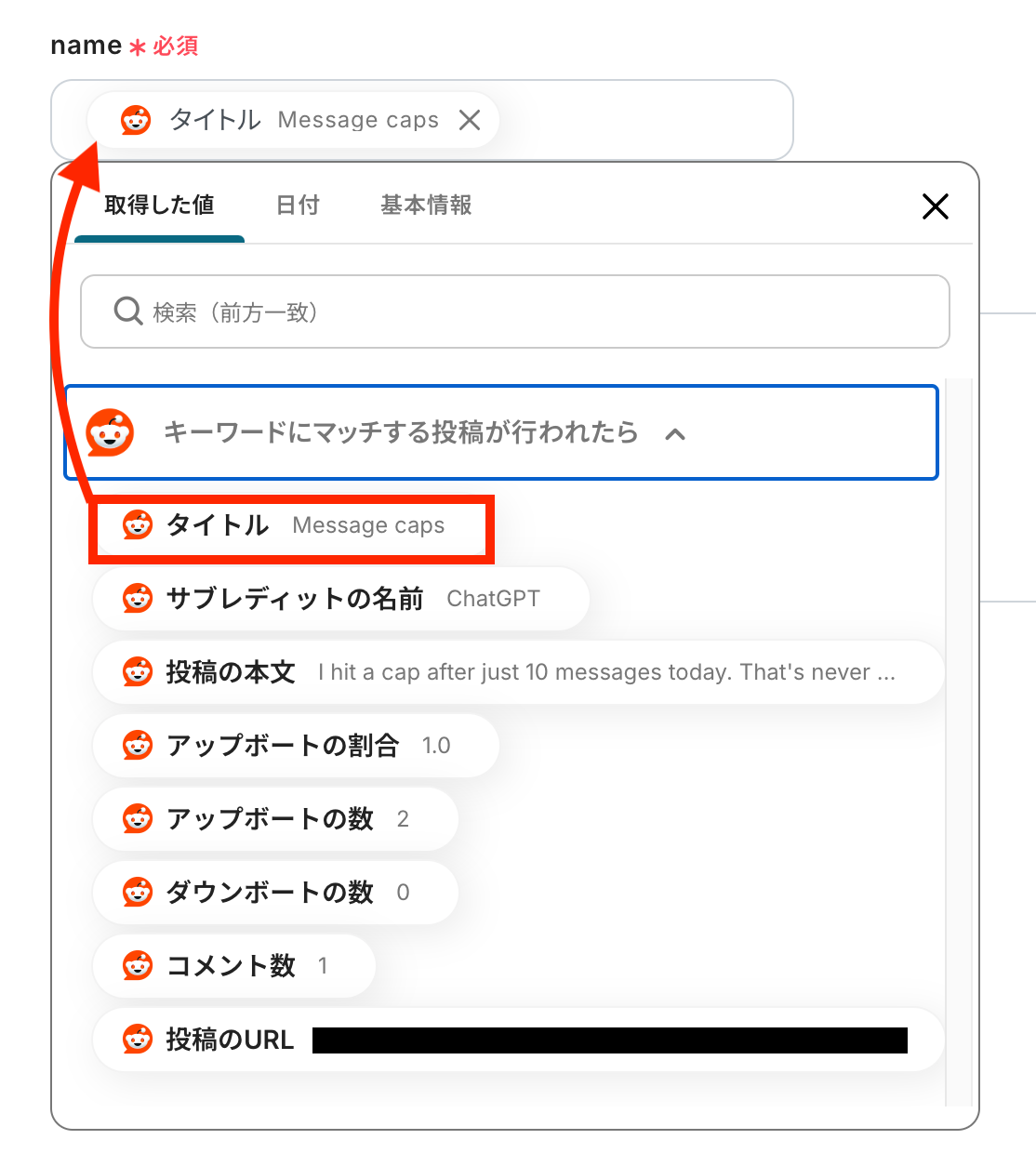Image resolution: width=1036 pixels, height=1166 pixels.
Task: Remove the タイトル chip with its X
Action: (x=470, y=120)
